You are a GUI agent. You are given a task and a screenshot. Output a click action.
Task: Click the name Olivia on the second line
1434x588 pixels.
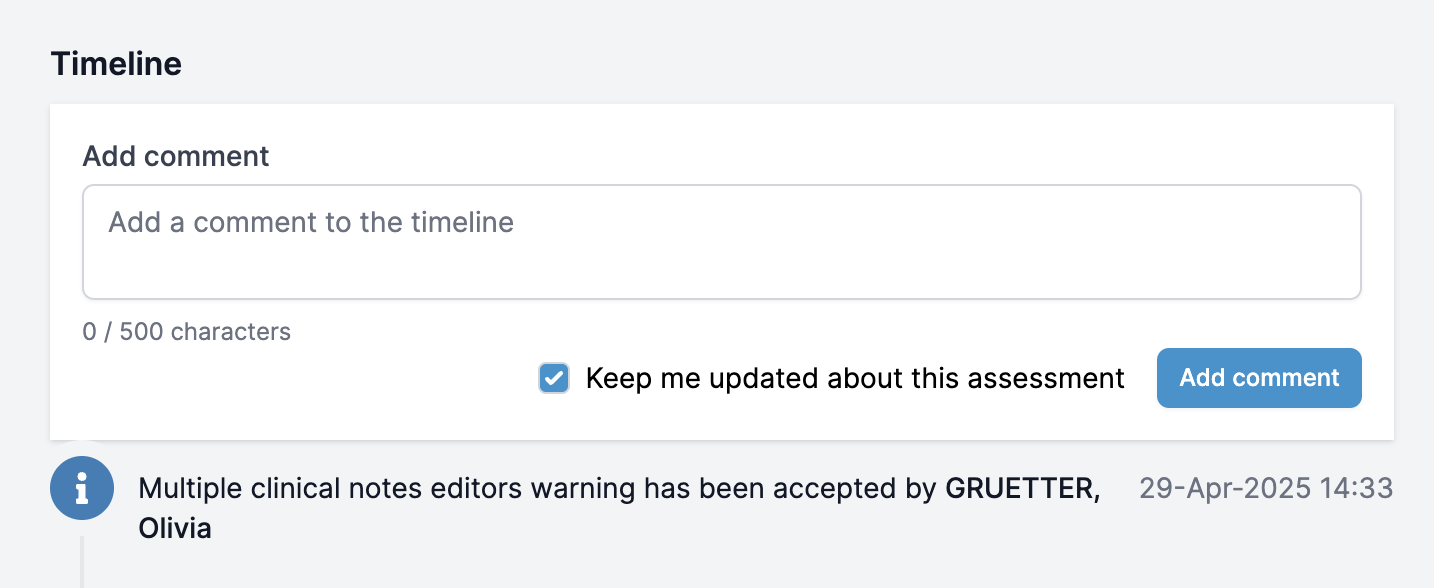coord(175,528)
